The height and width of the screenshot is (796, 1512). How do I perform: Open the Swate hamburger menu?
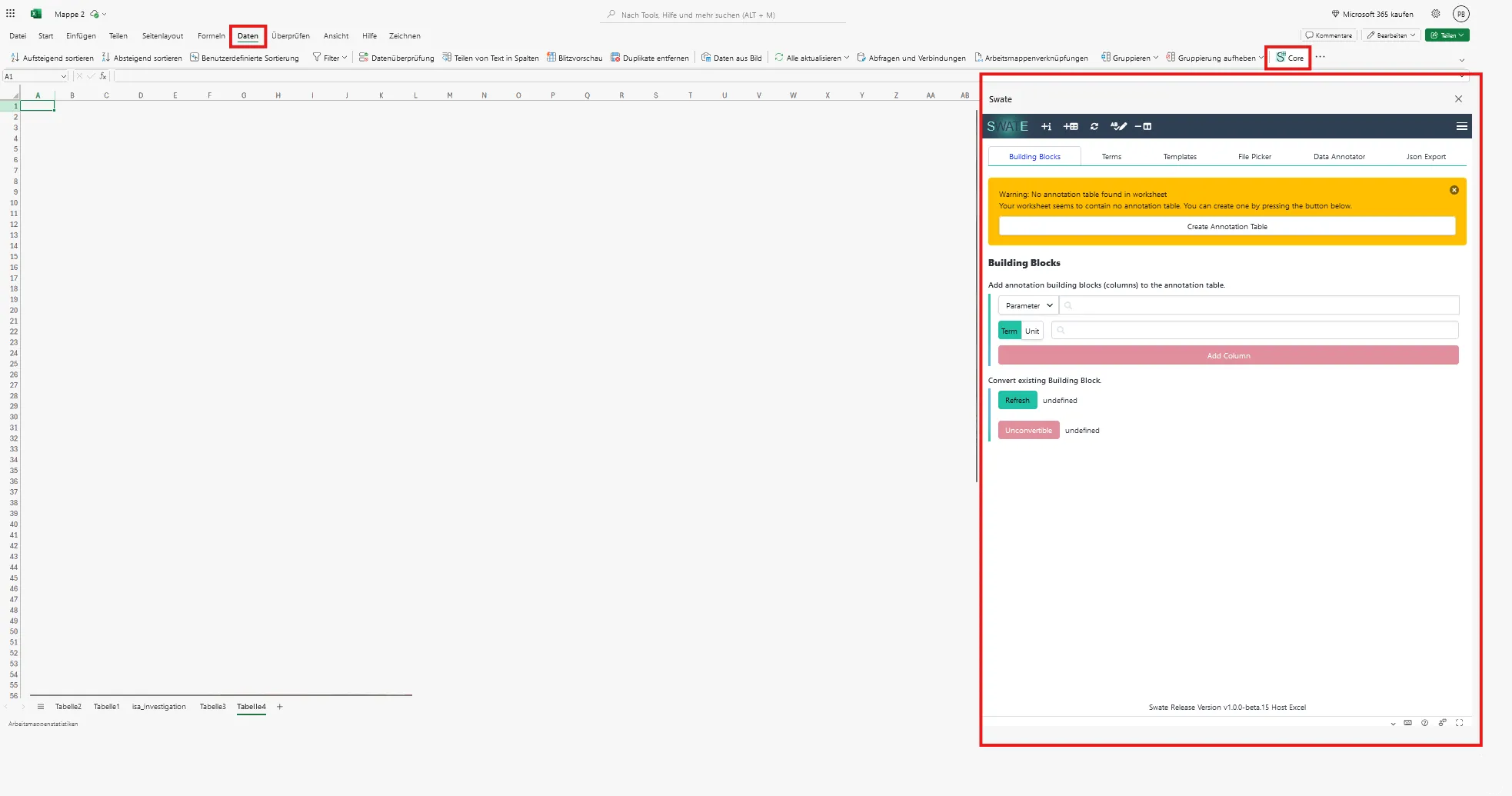click(x=1461, y=126)
